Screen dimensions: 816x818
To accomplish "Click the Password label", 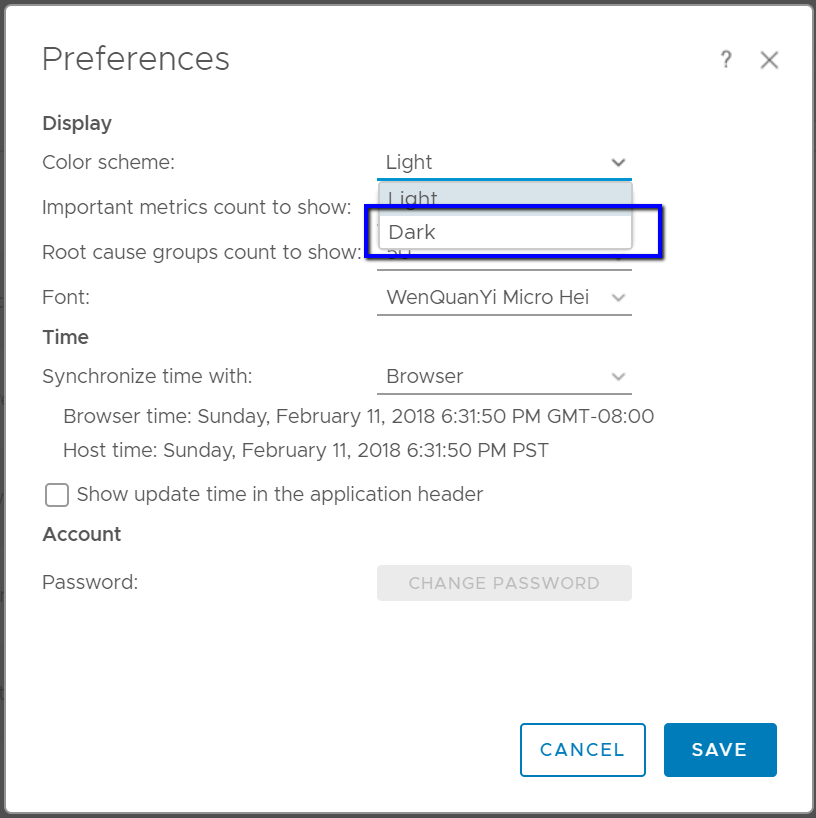I will coord(90,582).
